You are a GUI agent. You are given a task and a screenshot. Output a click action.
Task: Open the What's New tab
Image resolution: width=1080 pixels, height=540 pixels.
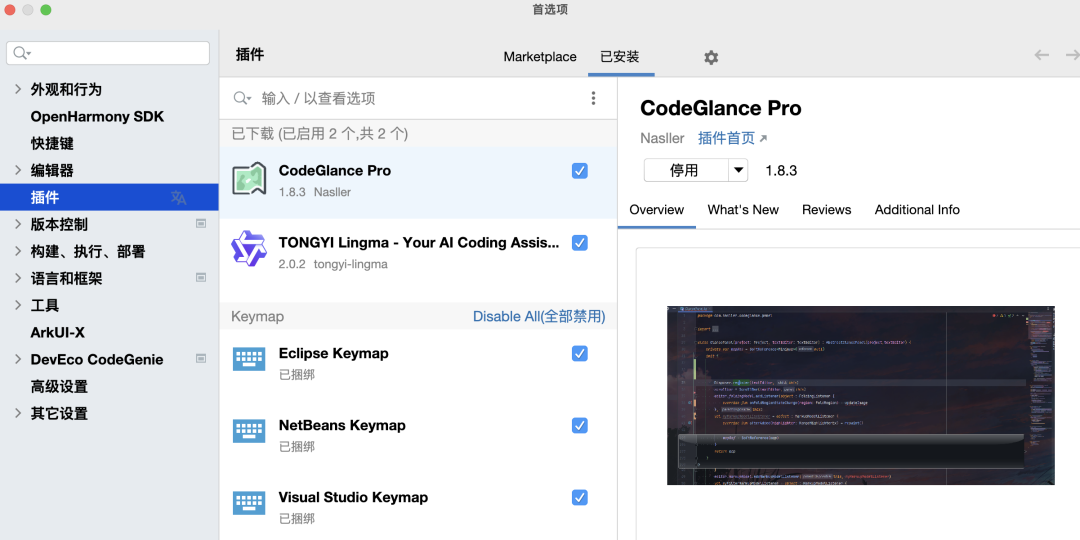tap(743, 209)
